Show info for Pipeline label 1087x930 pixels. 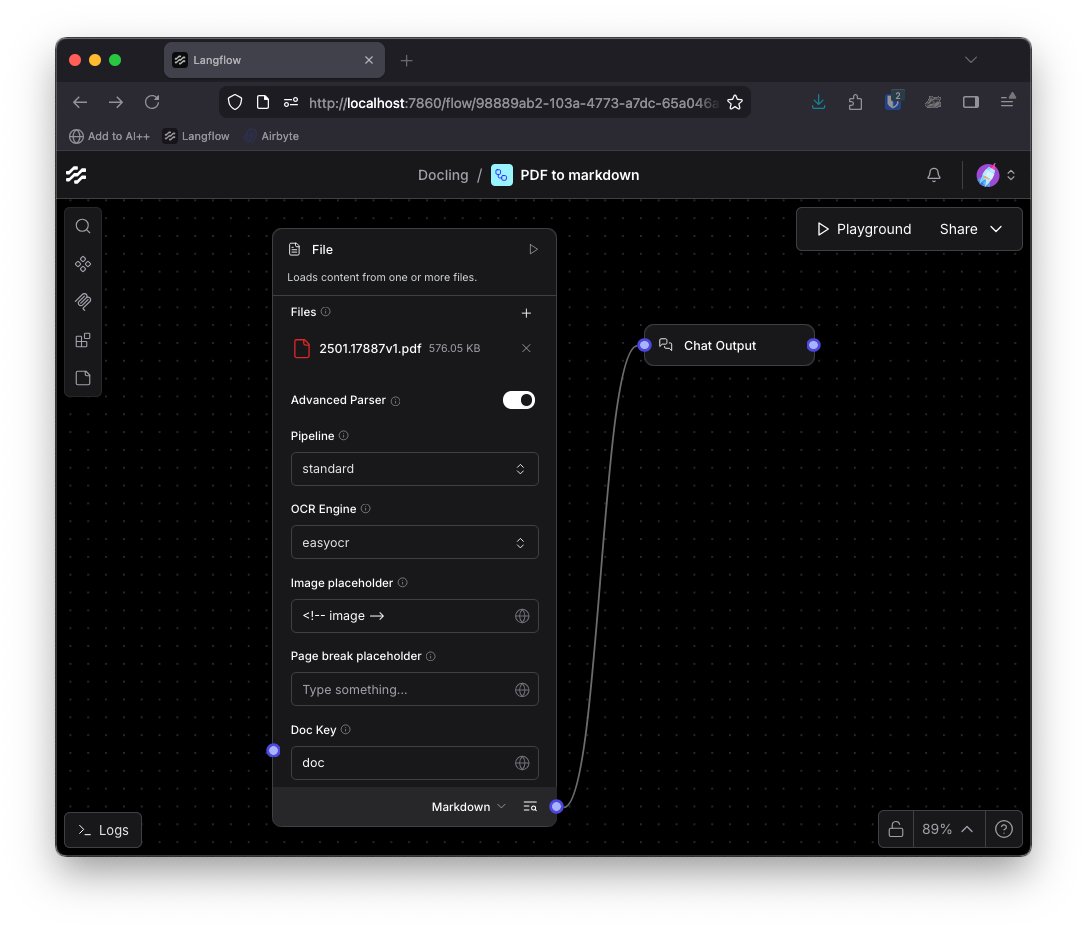(343, 435)
